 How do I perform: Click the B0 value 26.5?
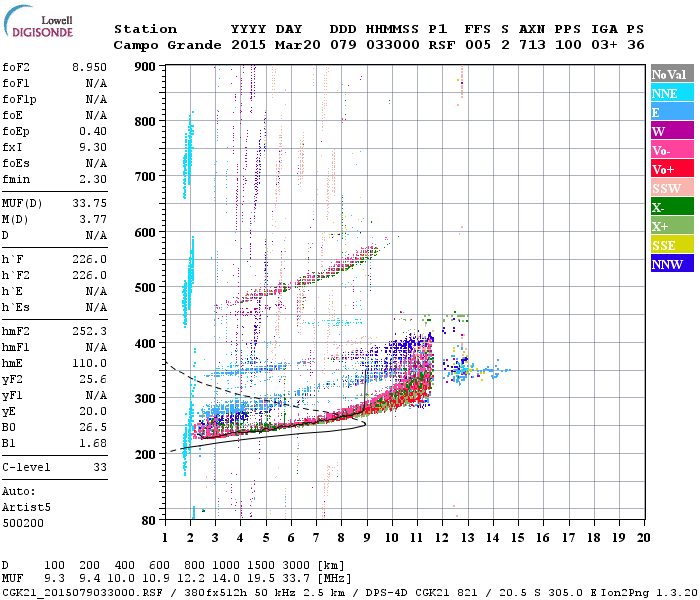93,428
